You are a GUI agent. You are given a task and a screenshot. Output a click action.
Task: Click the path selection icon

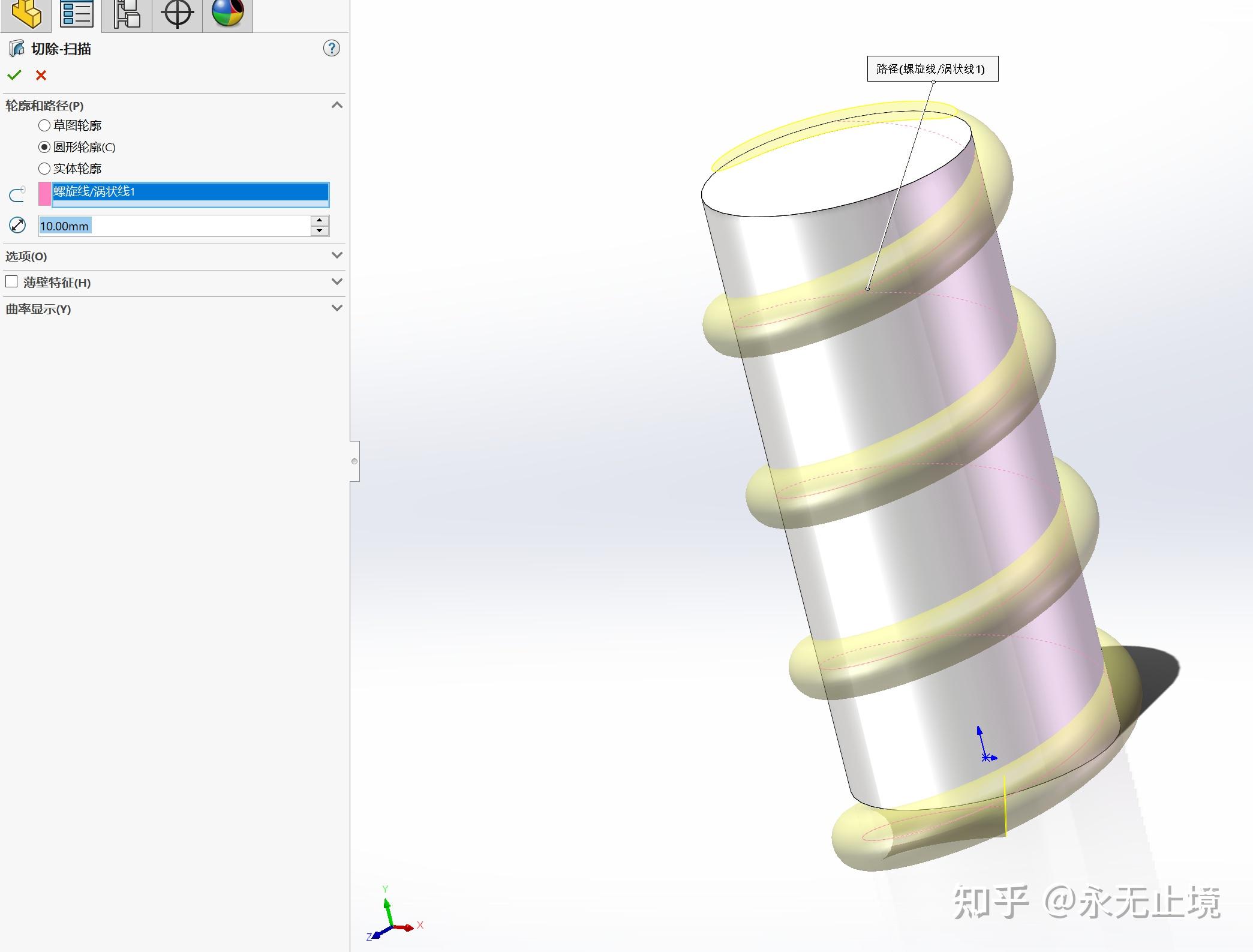click(17, 194)
